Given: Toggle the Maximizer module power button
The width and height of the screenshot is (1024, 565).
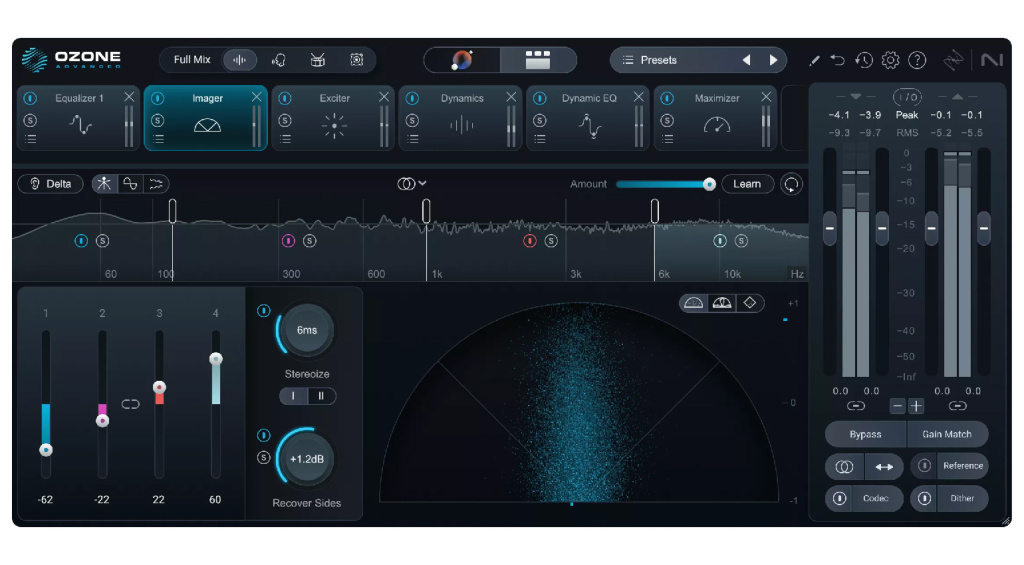Looking at the screenshot, I should 667,98.
